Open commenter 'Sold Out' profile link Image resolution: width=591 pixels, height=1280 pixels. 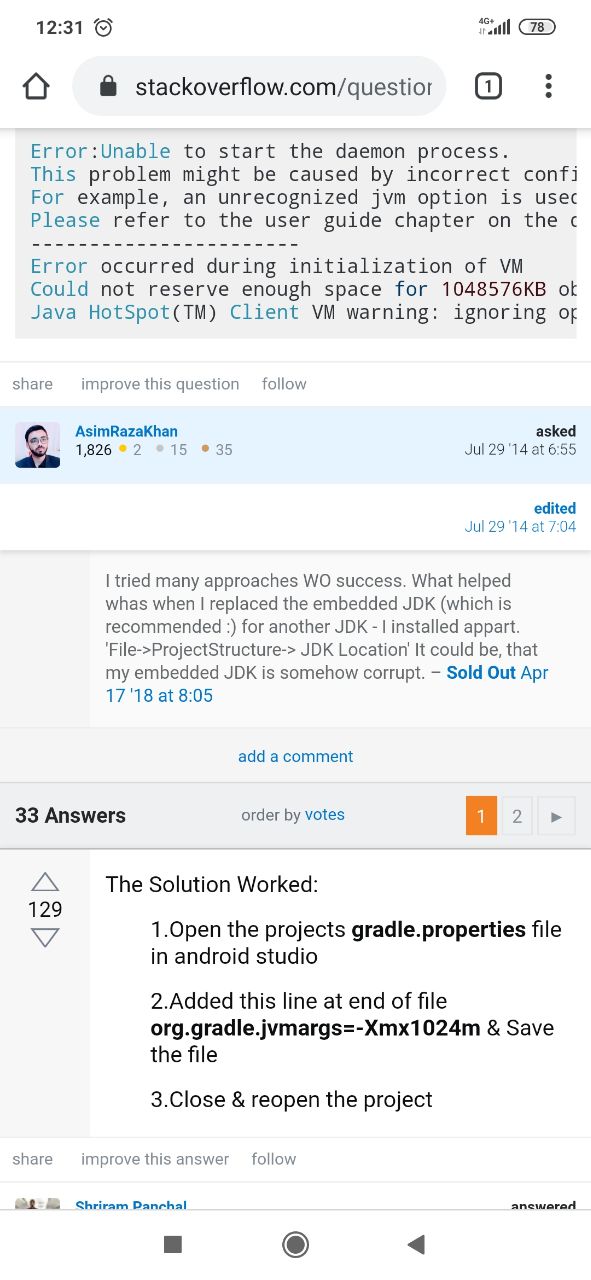(481, 673)
